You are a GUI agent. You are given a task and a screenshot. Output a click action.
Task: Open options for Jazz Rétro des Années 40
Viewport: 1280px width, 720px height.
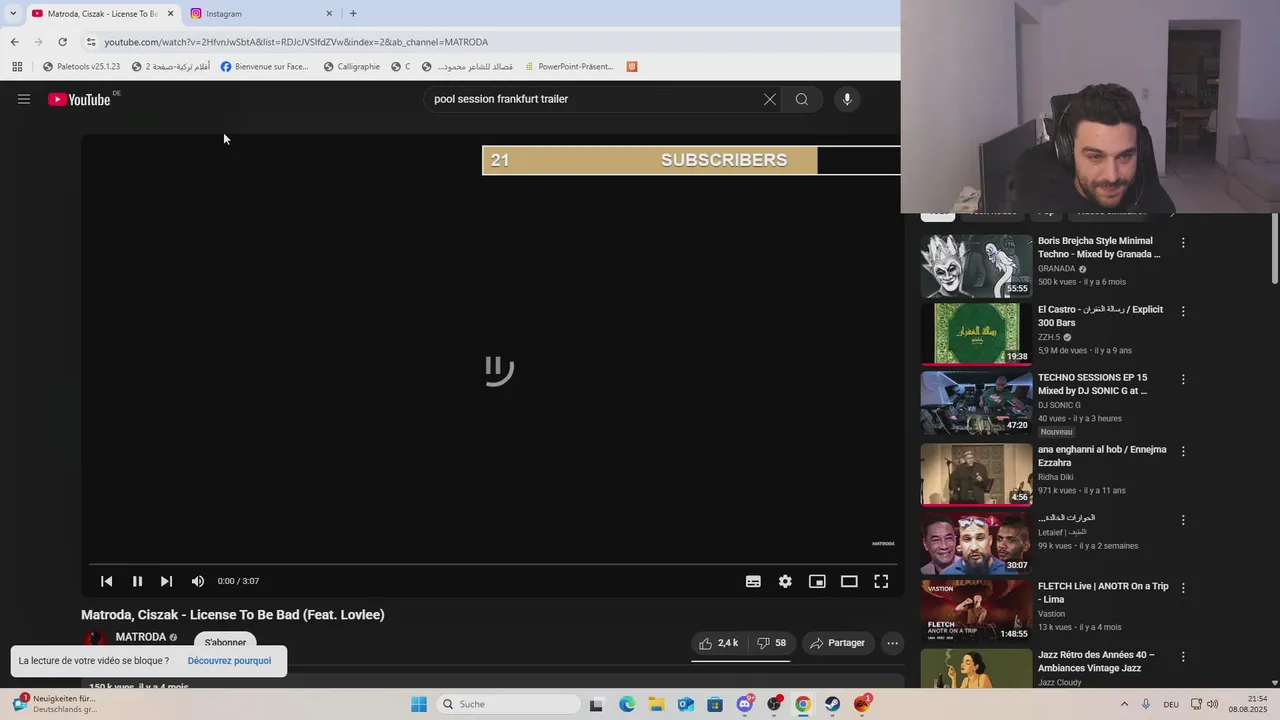(1183, 657)
